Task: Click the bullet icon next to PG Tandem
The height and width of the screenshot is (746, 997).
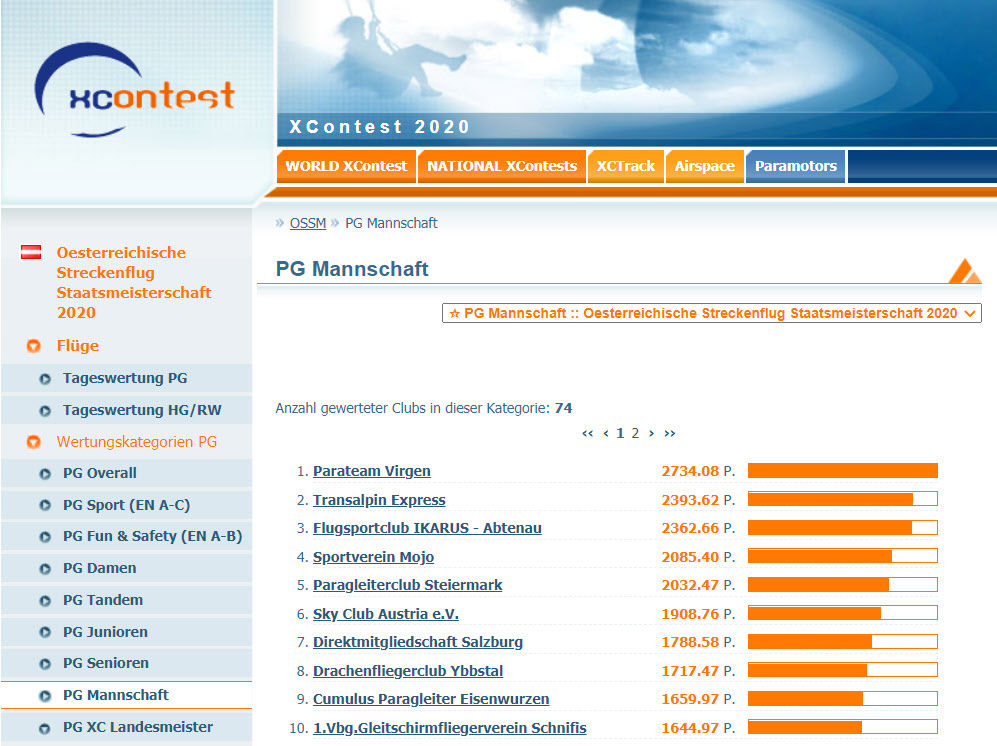Action: pyautogui.click(x=45, y=600)
